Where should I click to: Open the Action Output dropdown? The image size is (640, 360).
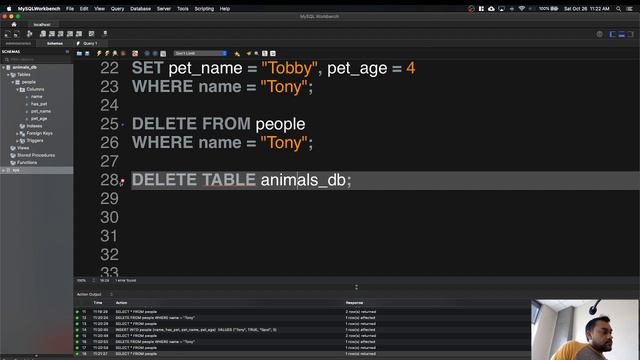pyautogui.click(x=94, y=294)
